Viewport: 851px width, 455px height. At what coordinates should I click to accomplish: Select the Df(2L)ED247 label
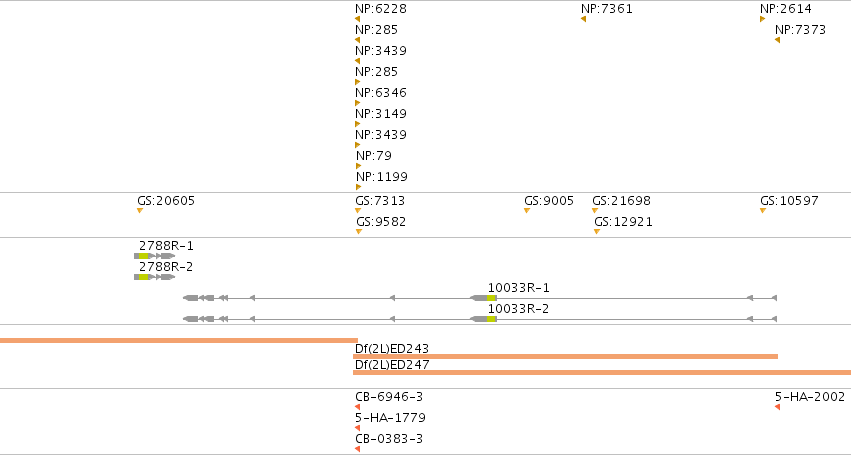pos(392,365)
